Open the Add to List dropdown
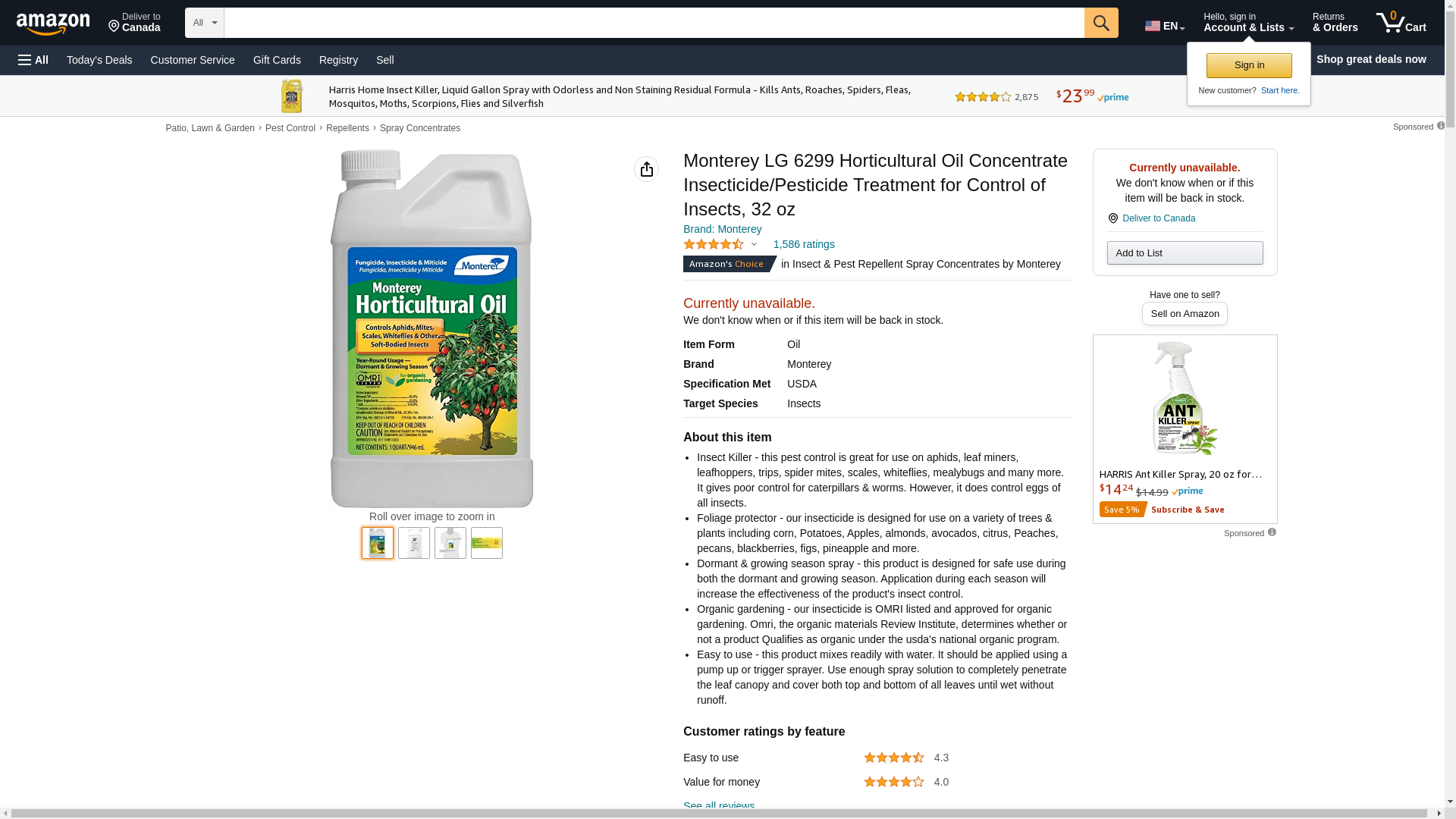The width and height of the screenshot is (1456, 819). coord(1185,253)
